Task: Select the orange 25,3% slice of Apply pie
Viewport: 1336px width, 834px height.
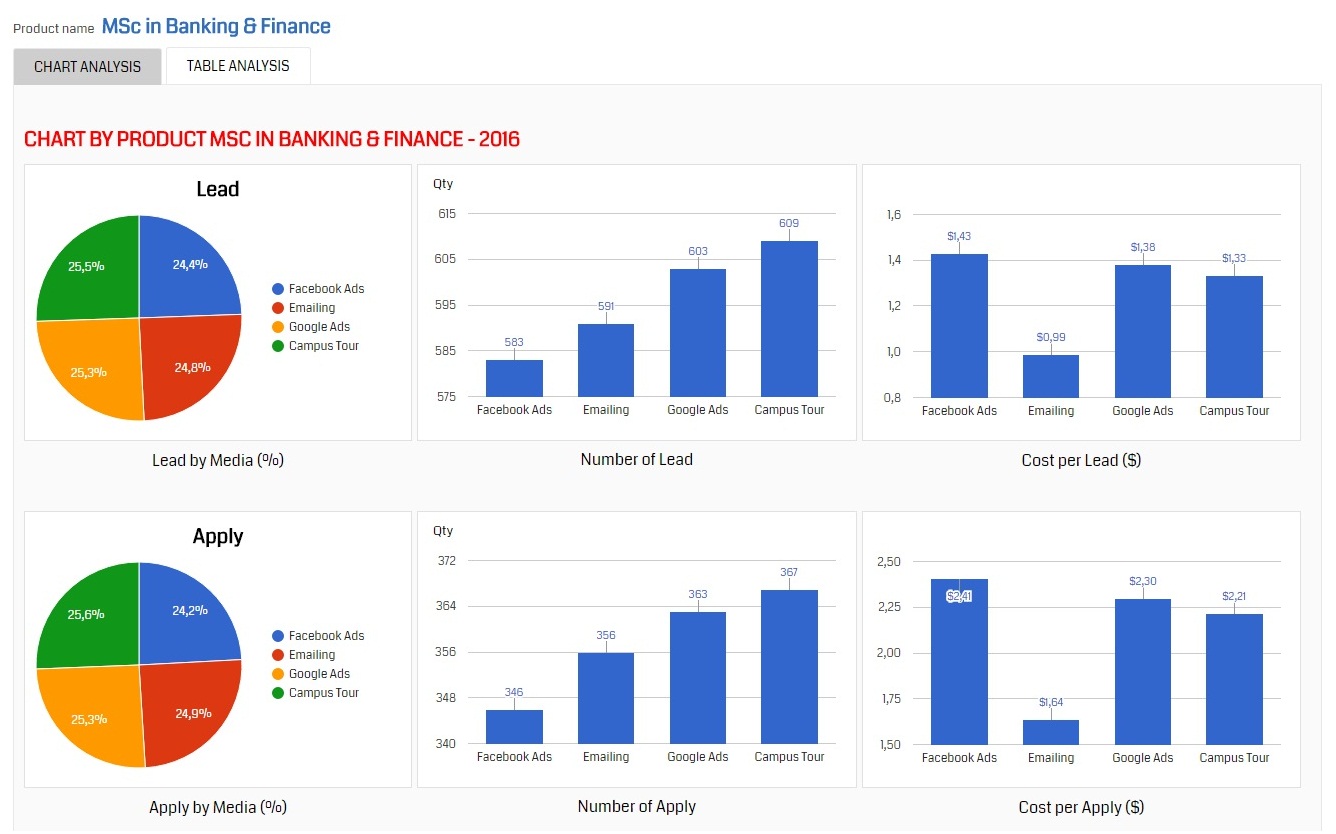Action: tap(90, 718)
